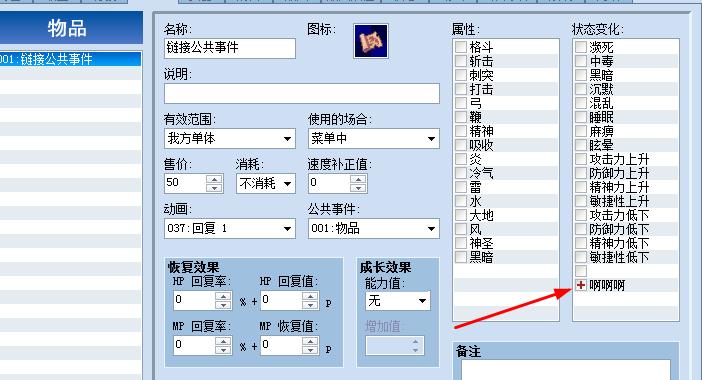The height and width of the screenshot is (380, 702).
Task: Click the empty 说明 description field
Action: click(302, 94)
